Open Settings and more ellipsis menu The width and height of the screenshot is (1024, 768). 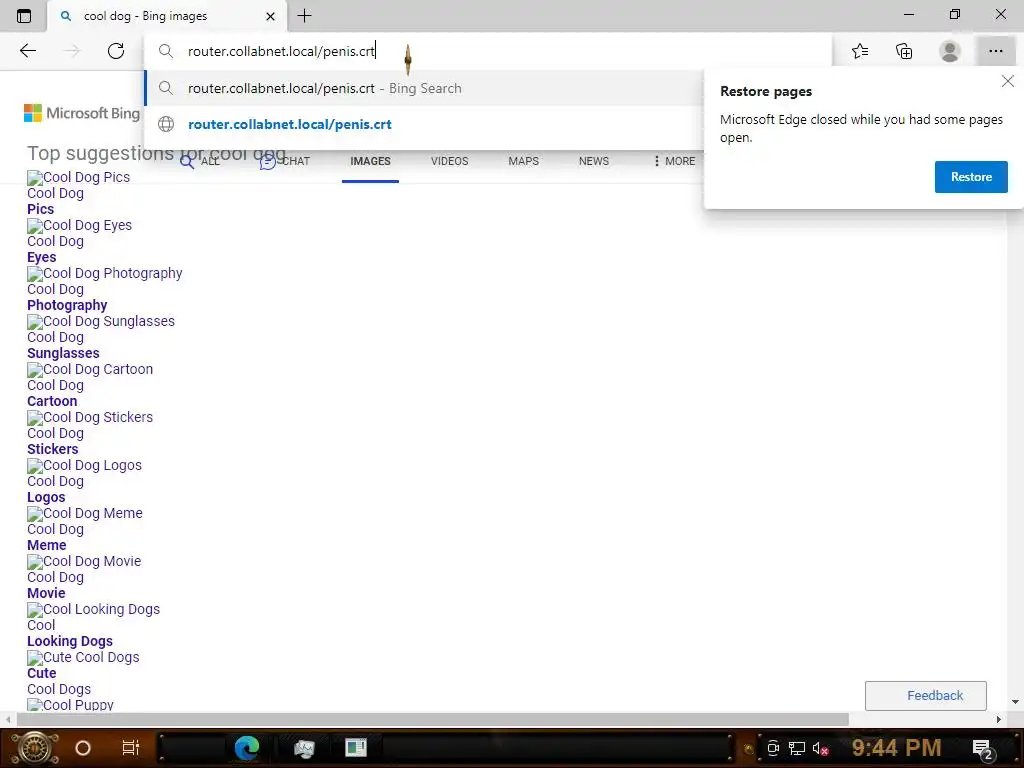(x=995, y=51)
